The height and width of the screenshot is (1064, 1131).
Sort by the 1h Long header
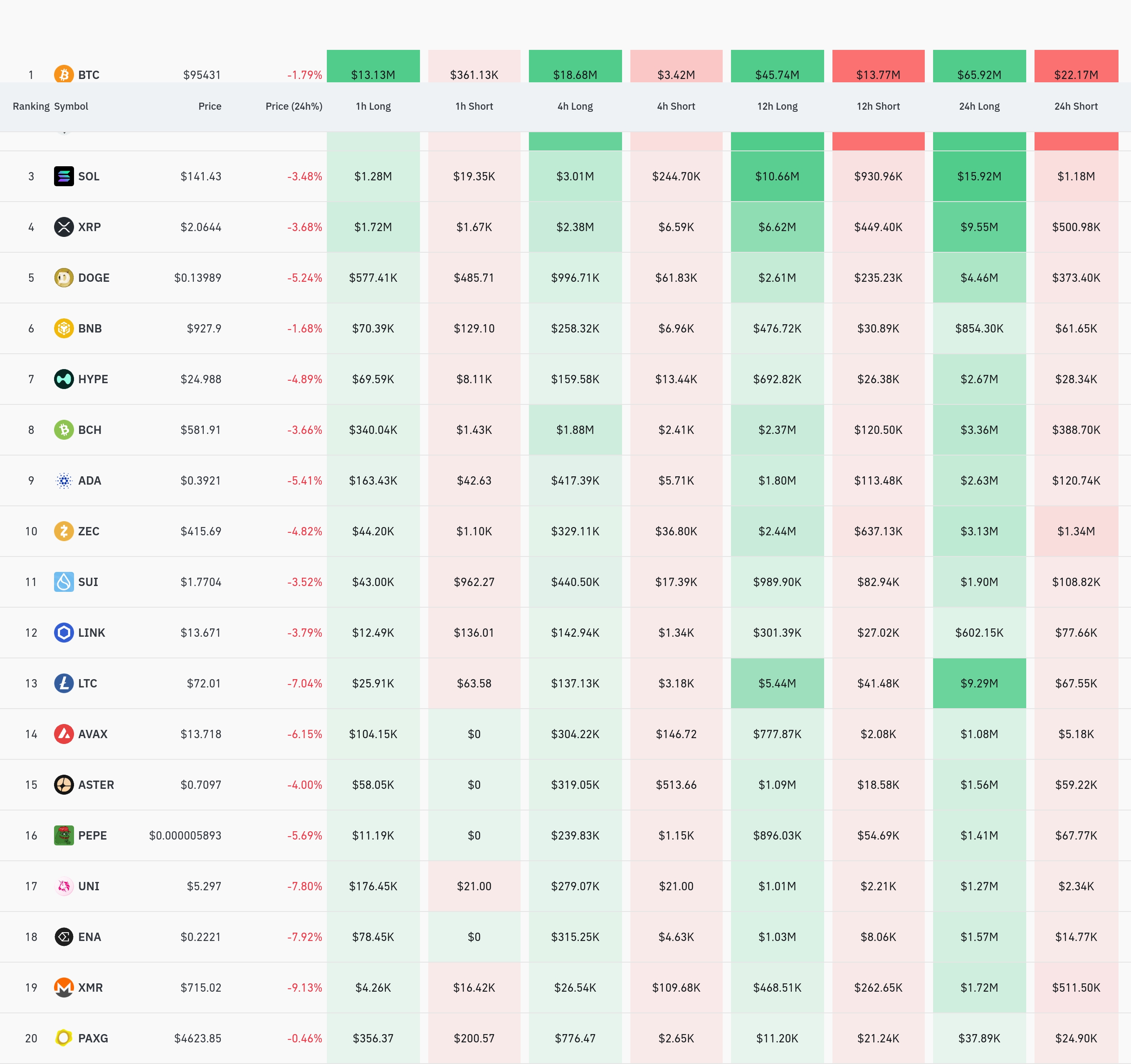pyautogui.click(x=373, y=106)
